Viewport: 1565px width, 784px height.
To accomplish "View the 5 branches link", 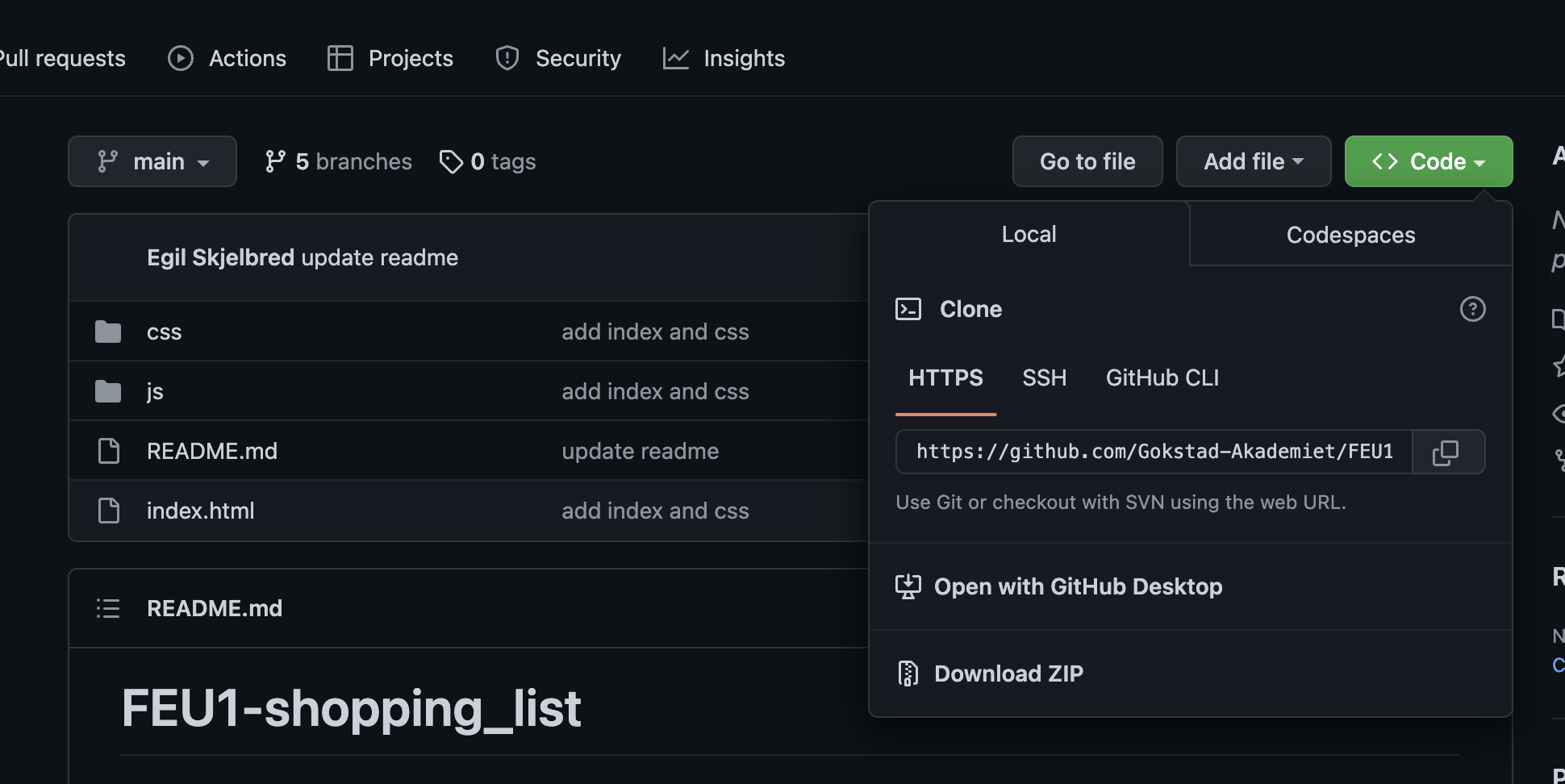I will click(x=338, y=161).
